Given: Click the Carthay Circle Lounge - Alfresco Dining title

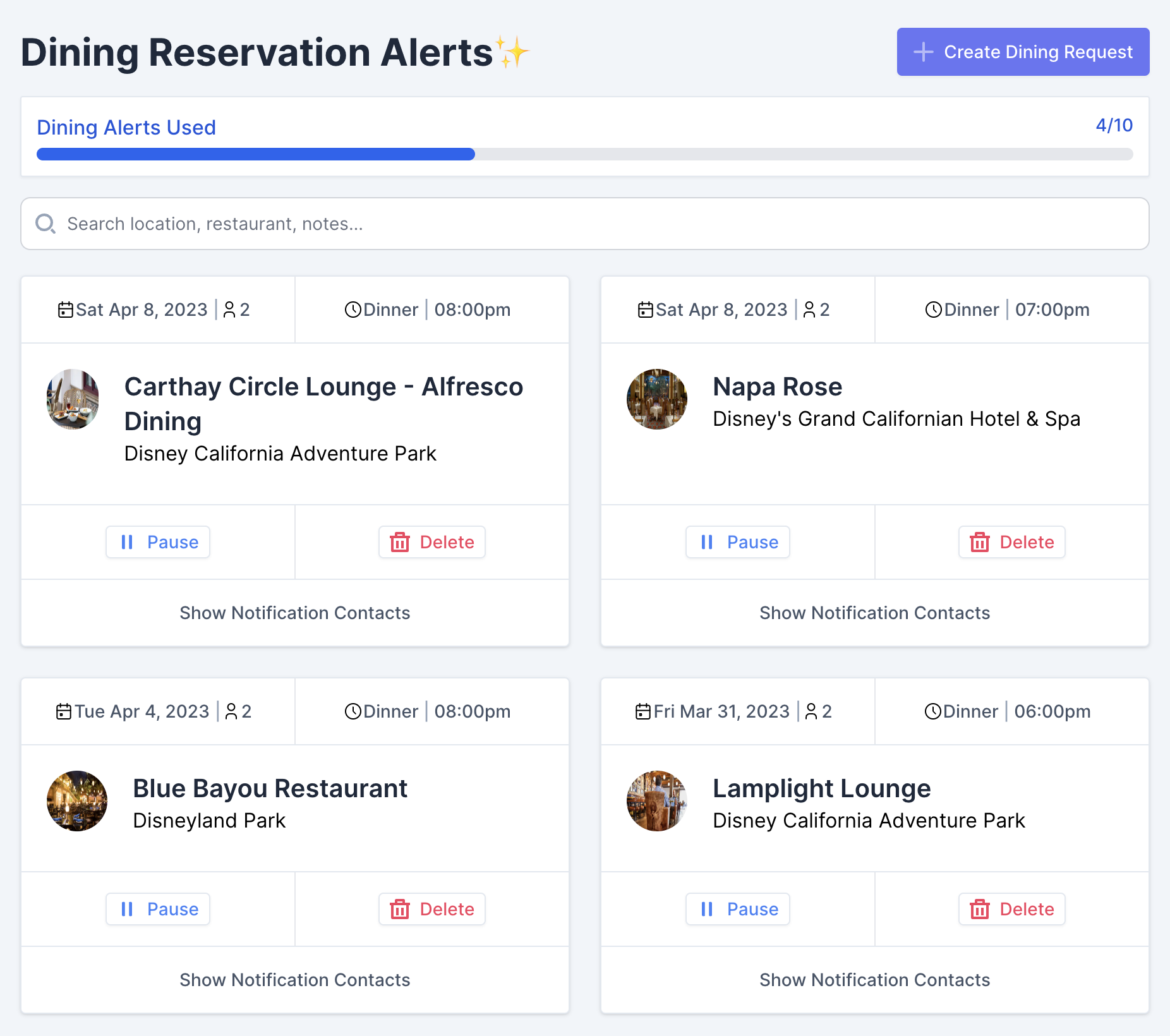Looking at the screenshot, I should tap(323, 404).
